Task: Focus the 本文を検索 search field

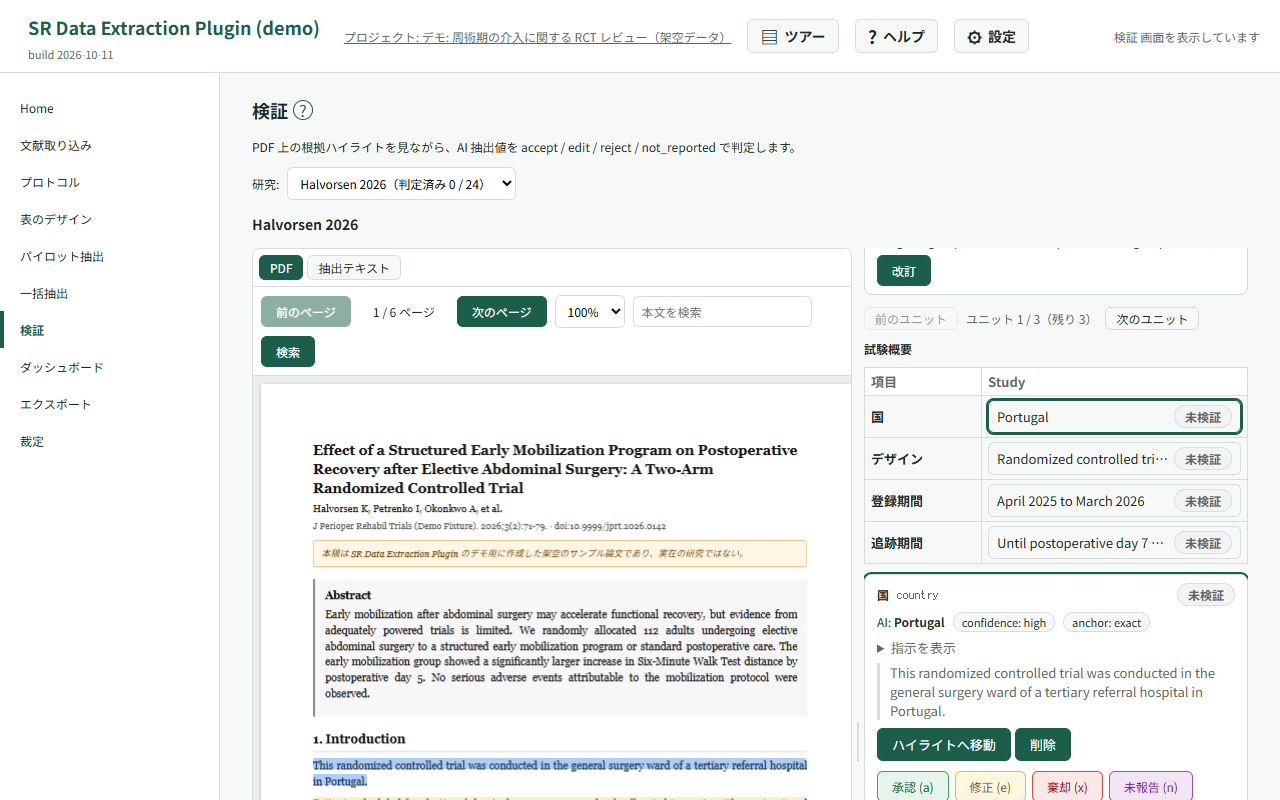Action: [x=722, y=312]
